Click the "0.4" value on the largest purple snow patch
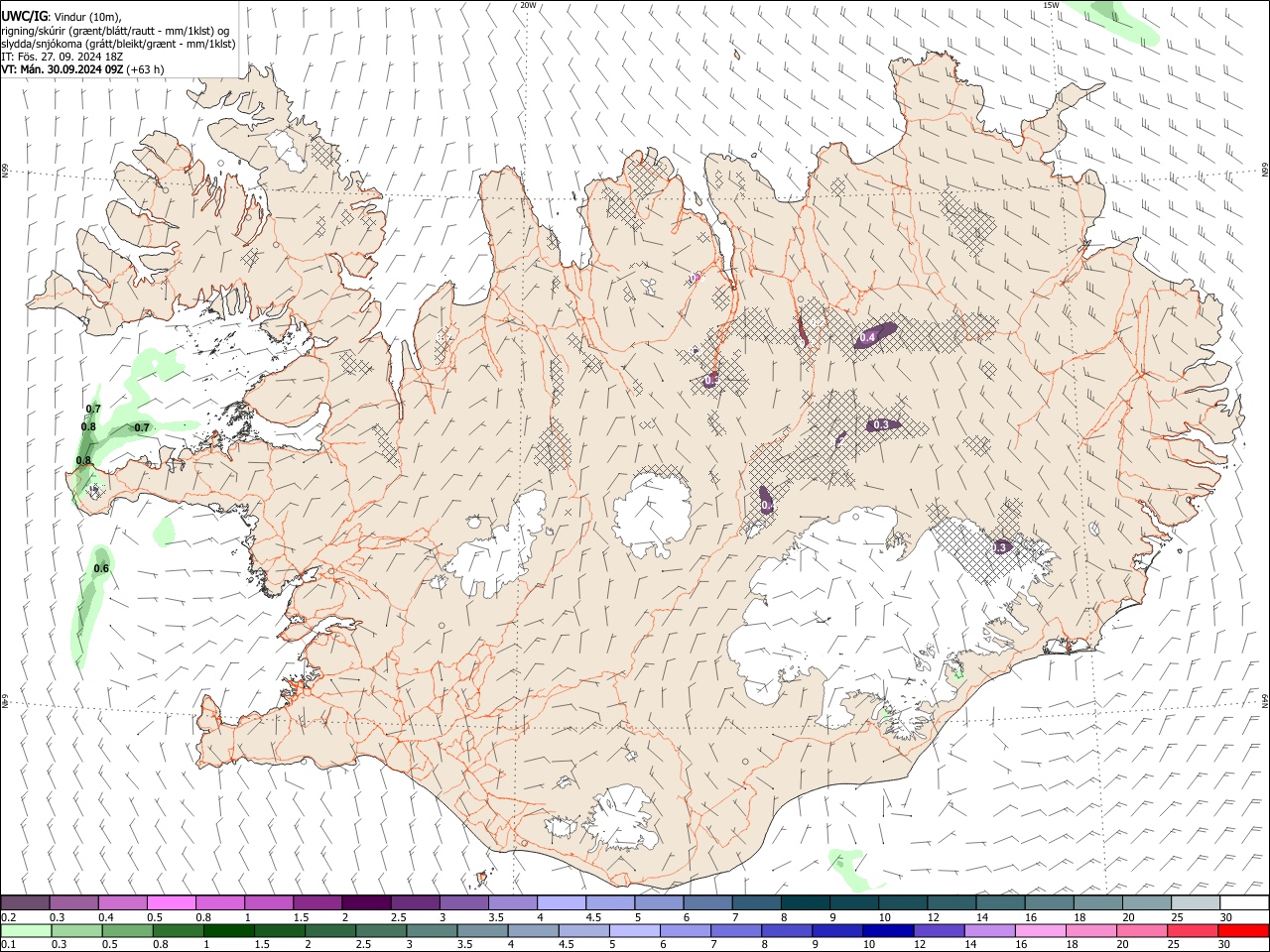This screenshot has height=952, width=1270. (x=867, y=338)
